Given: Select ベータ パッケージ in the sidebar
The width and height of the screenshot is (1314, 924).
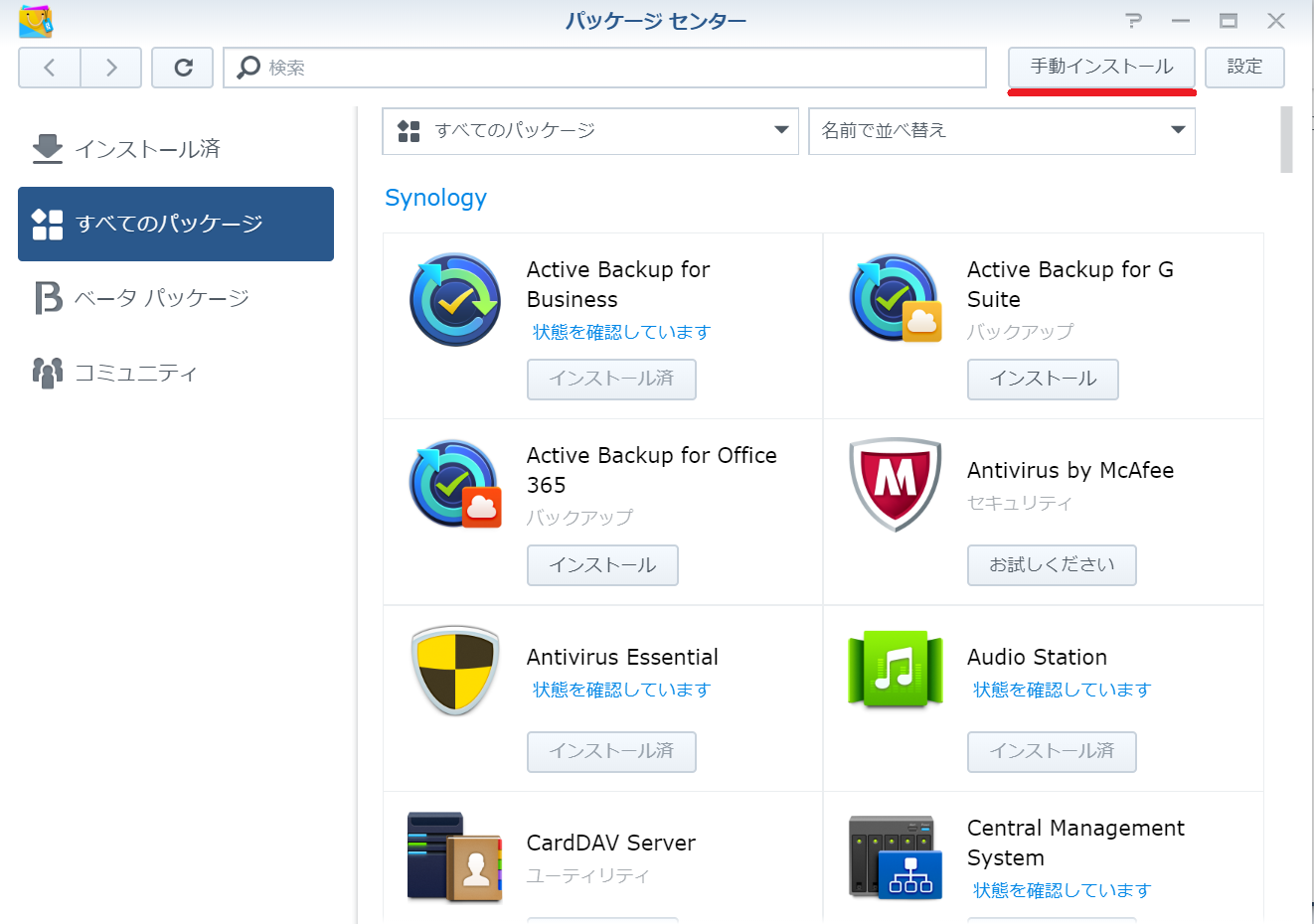Looking at the screenshot, I should [176, 298].
